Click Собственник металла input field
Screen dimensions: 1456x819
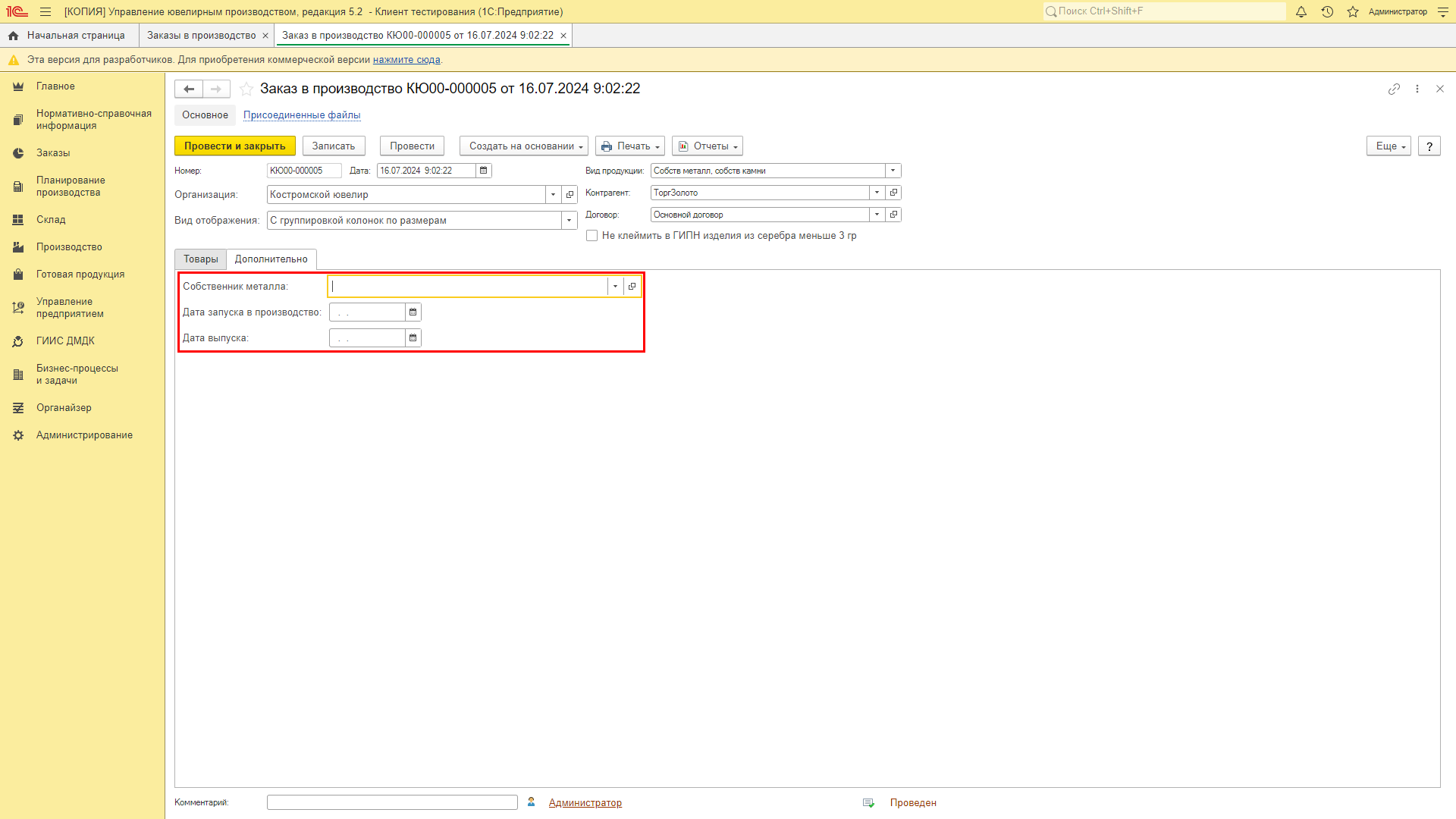(x=468, y=287)
